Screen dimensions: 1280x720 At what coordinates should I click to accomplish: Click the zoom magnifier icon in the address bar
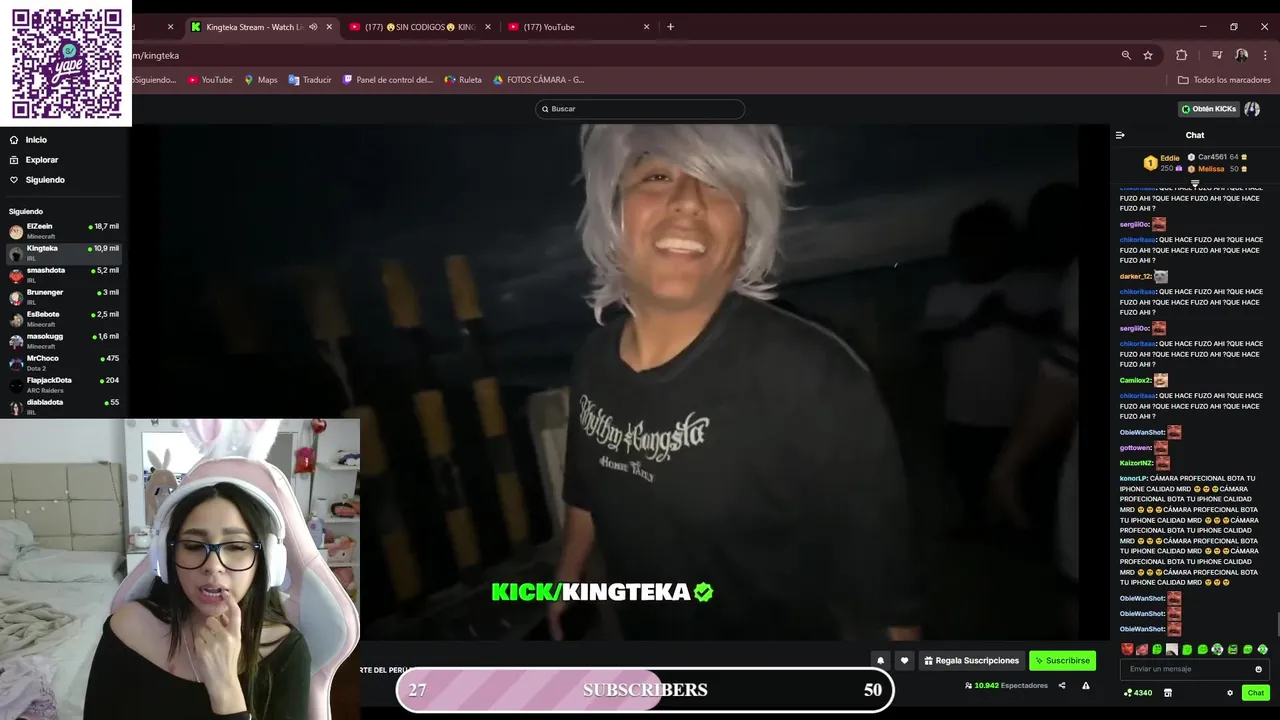[x=1126, y=55]
